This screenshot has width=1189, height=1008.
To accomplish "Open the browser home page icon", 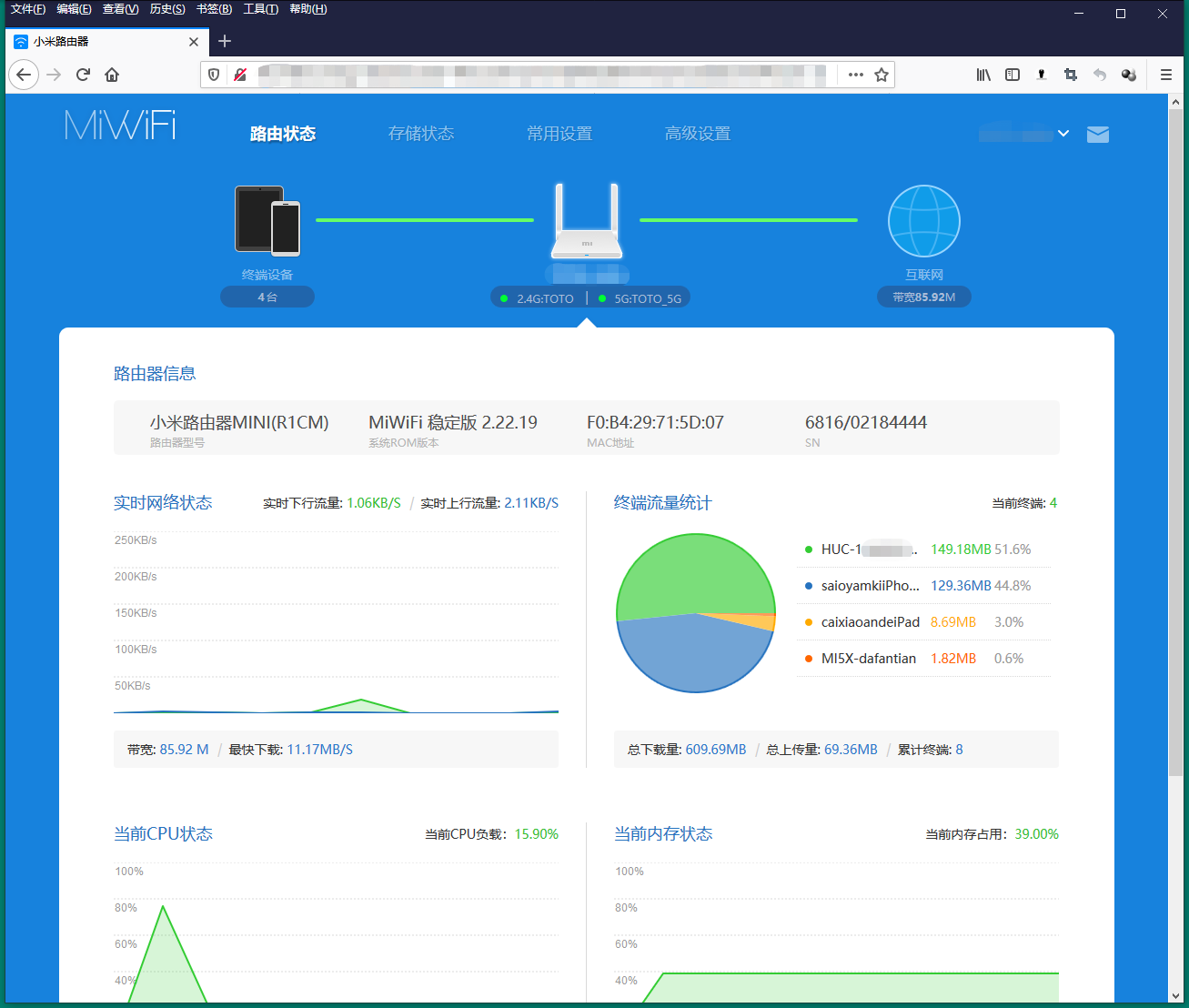I will tap(112, 75).
